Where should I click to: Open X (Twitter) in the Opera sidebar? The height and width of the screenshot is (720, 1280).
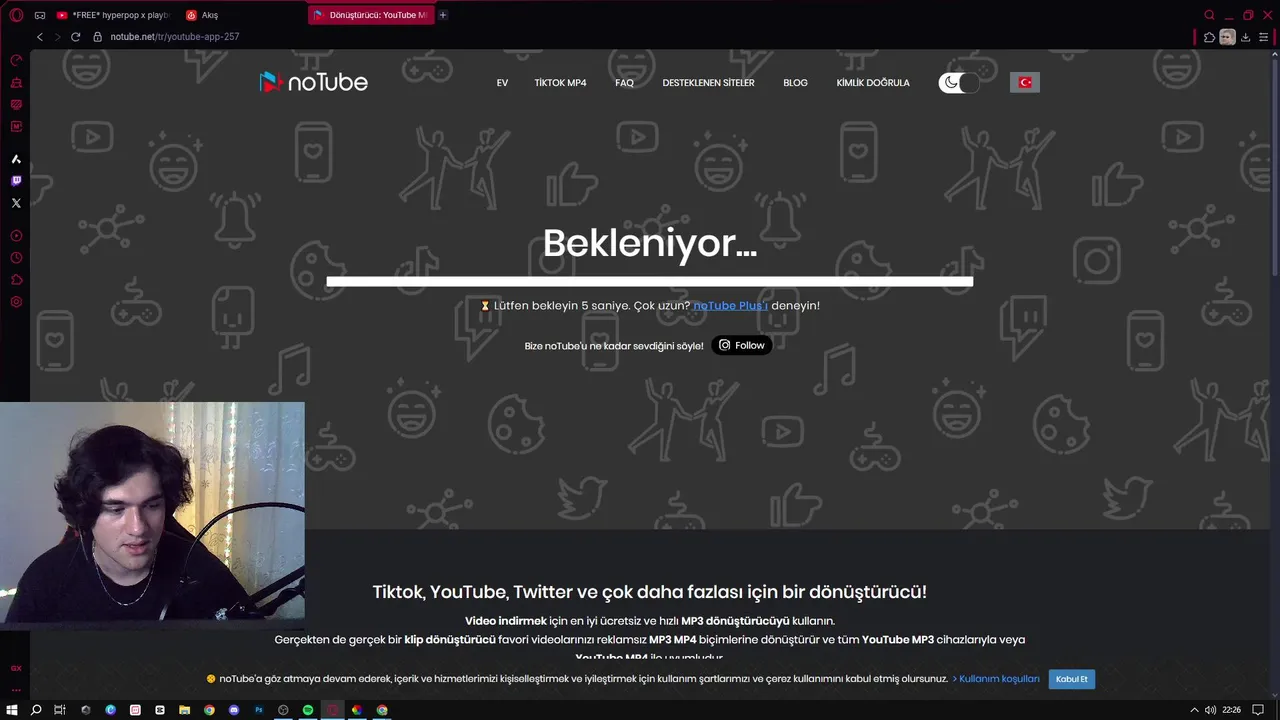pyautogui.click(x=16, y=203)
